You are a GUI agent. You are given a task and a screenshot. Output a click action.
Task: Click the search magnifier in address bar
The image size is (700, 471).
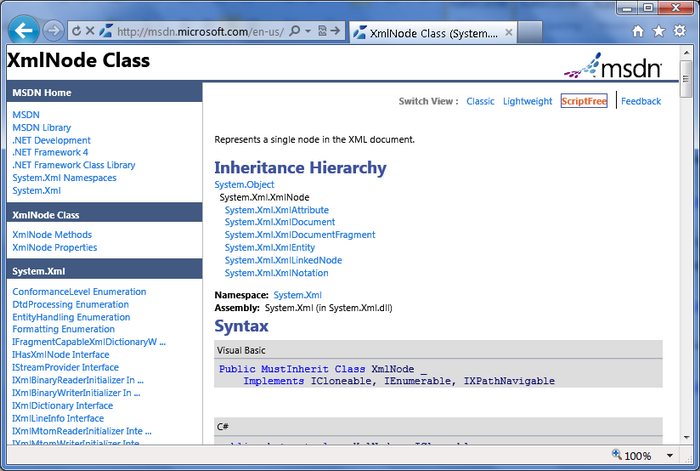[x=295, y=31]
